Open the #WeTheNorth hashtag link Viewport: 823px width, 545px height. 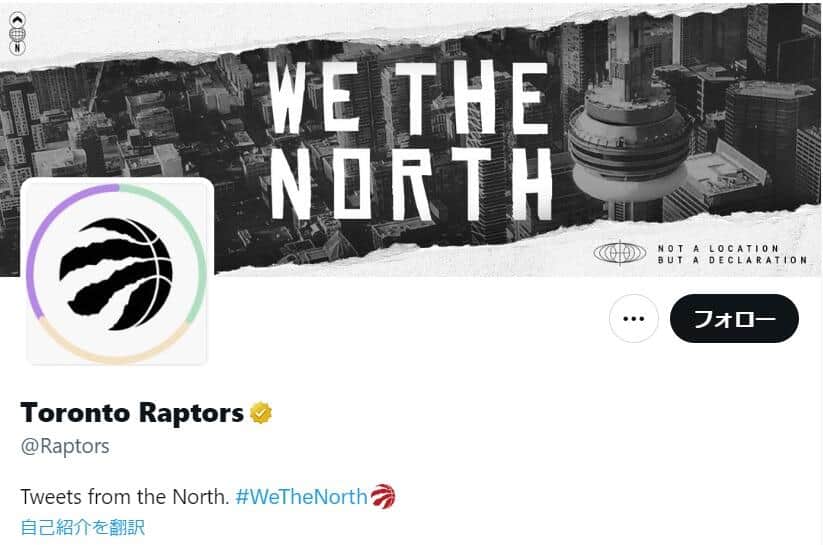pyautogui.click(x=301, y=496)
